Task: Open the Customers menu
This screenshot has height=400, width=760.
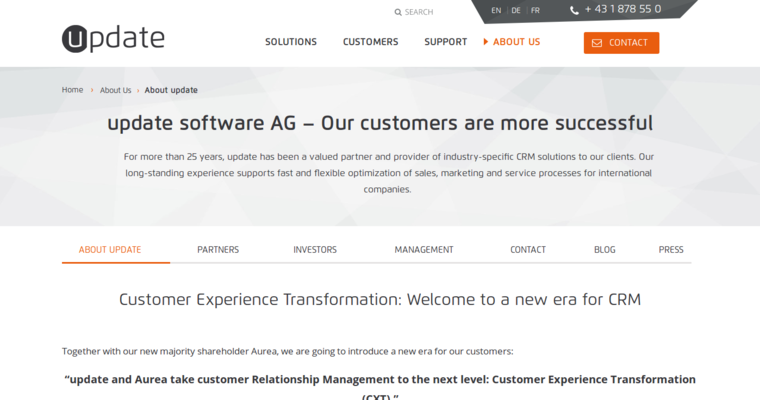Action: click(x=371, y=42)
